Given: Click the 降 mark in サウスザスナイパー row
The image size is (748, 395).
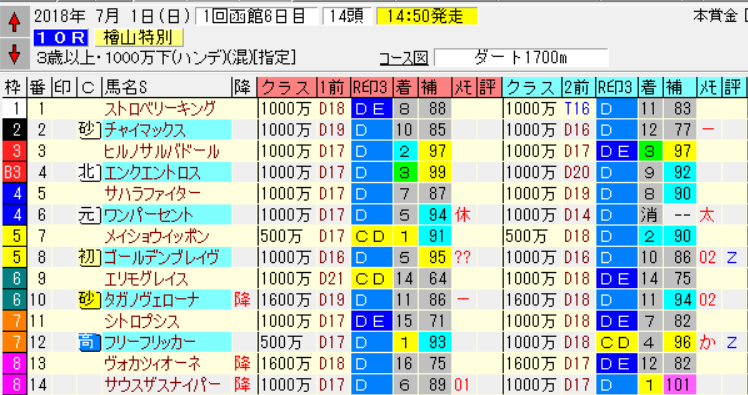Looking at the screenshot, I should pyautogui.click(x=243, y=385).
